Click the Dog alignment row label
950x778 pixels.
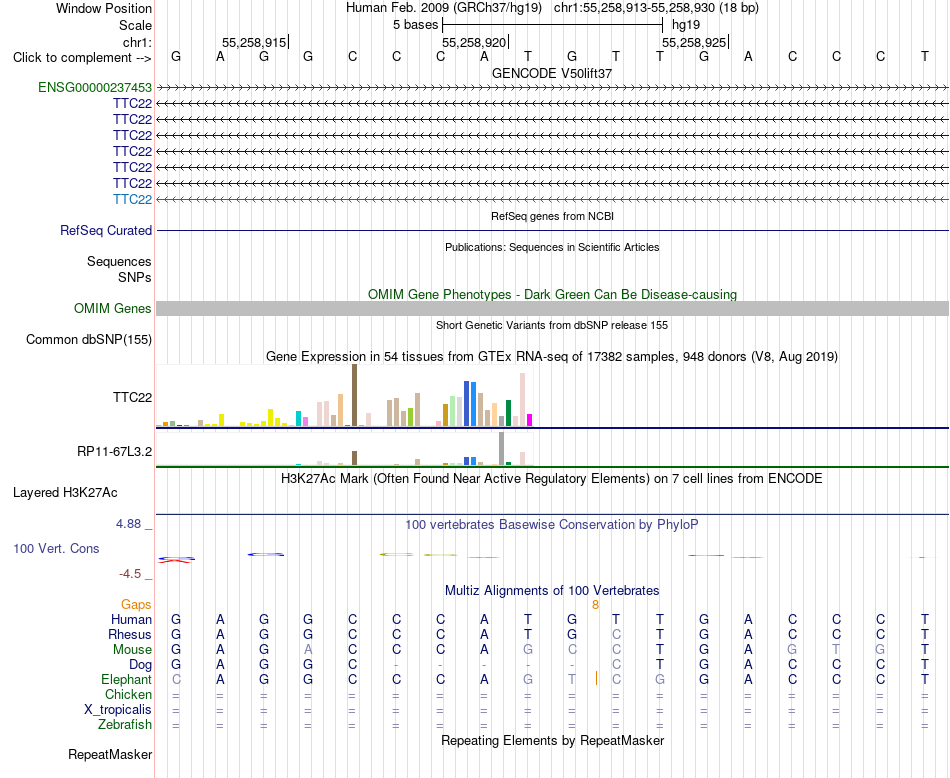coord(141,665)
